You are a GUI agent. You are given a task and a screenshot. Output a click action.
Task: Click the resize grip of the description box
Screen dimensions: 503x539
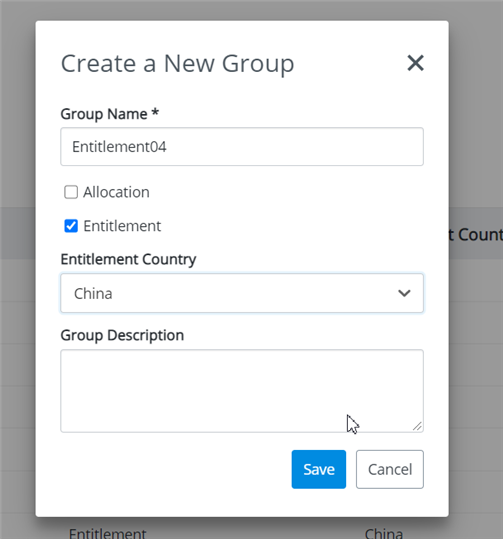(x=417, y=426)
